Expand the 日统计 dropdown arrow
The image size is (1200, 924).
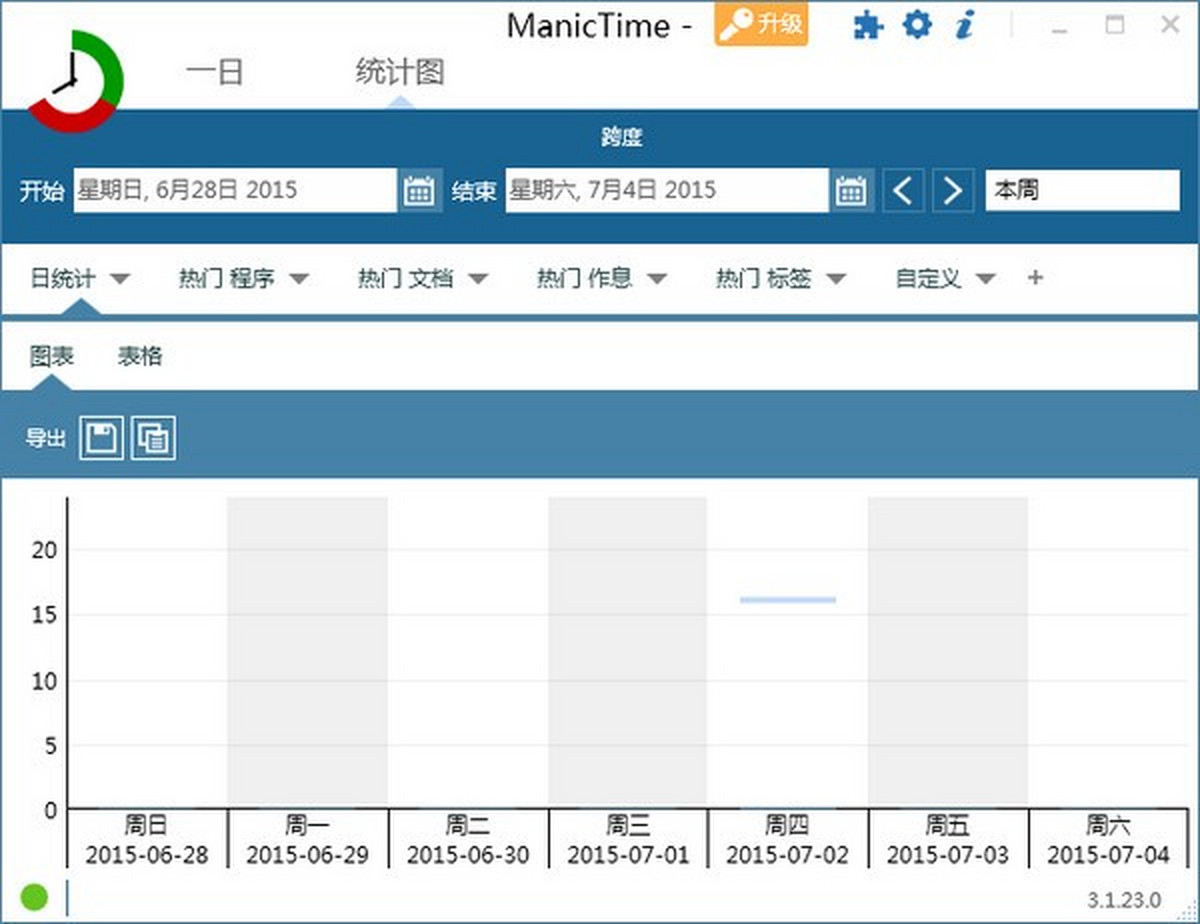click(119, 279)
